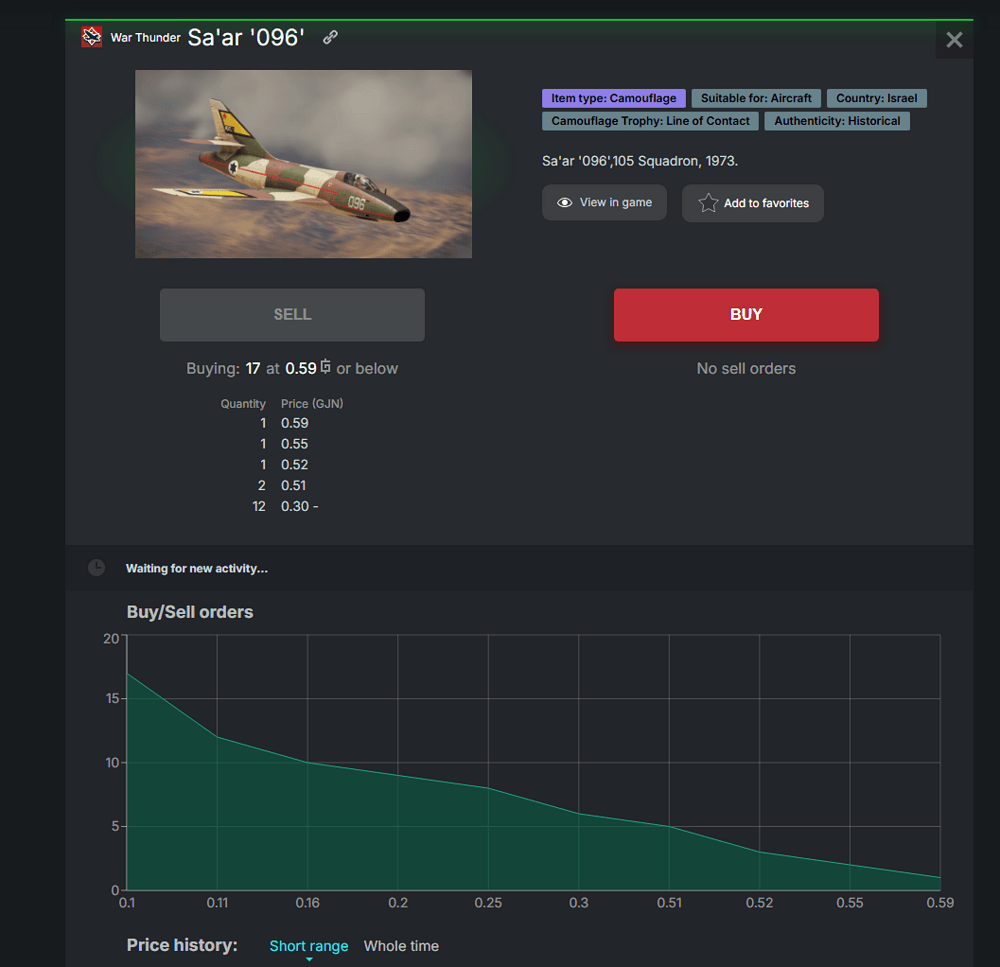1000x967 pixels.
Task: Select the Suitable for: Aircraft tag
Action: coord(756,98)
